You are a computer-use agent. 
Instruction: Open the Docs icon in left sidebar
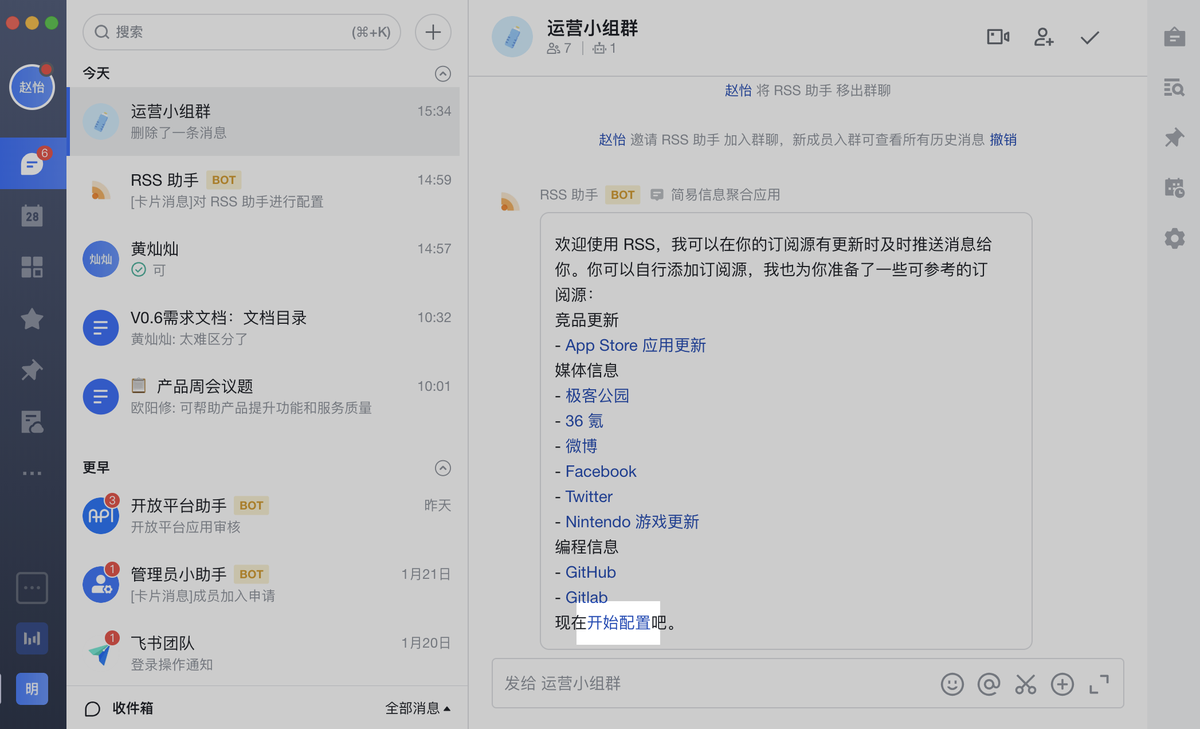point(32,421)
